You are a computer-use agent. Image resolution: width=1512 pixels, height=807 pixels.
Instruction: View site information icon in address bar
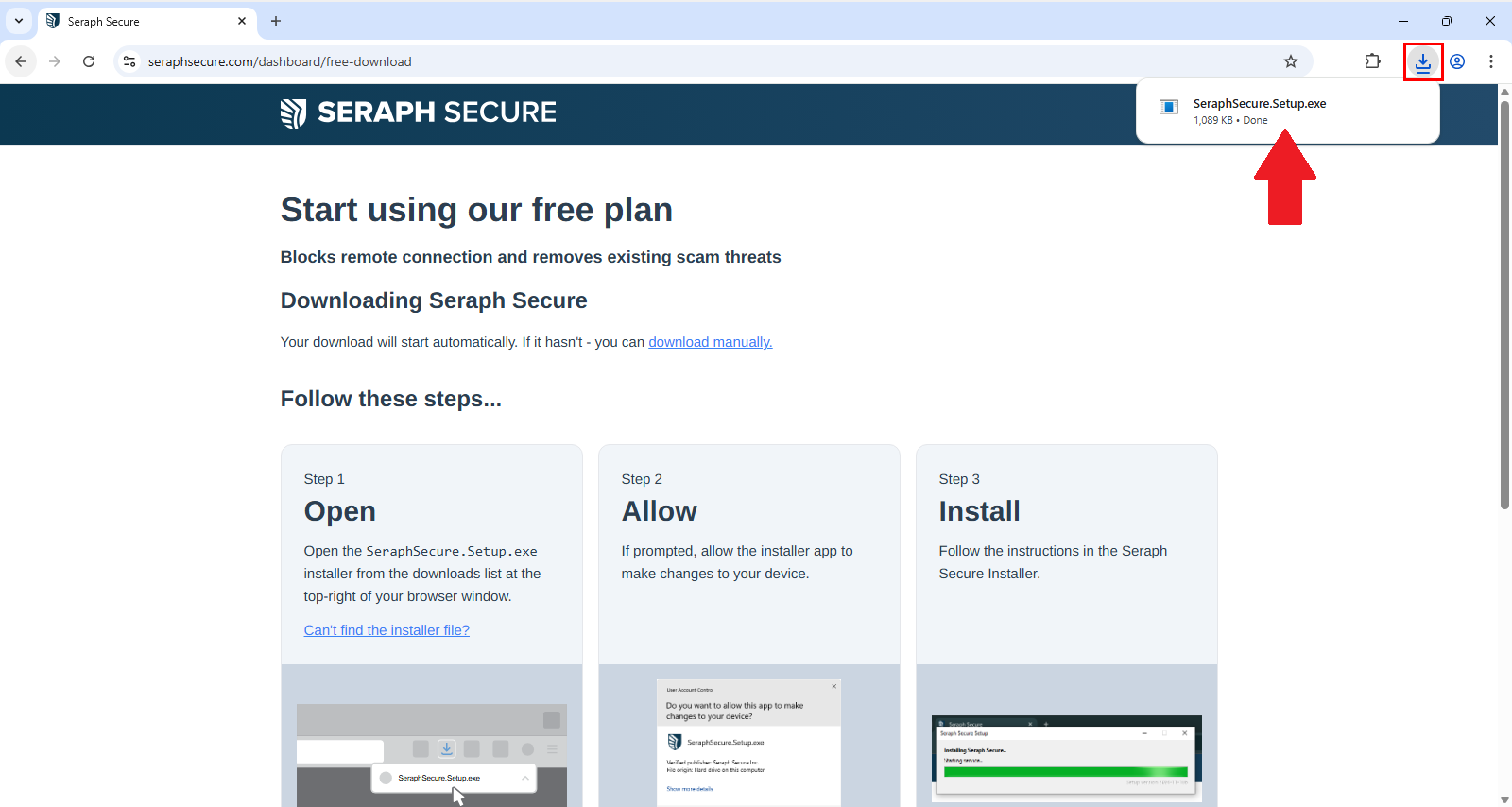[129, 61]
